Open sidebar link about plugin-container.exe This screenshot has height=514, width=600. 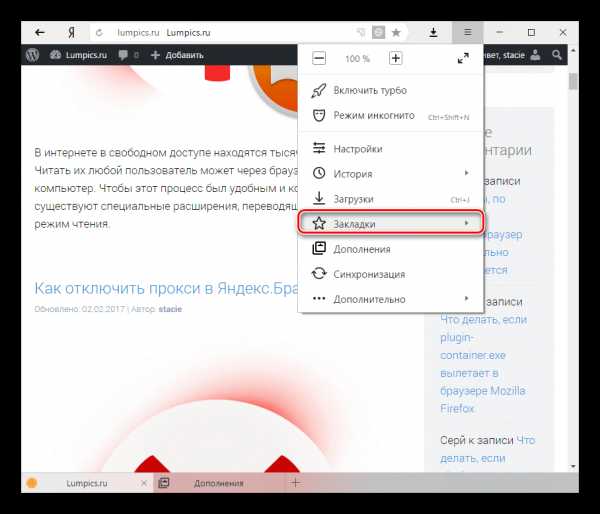[483, 364]
